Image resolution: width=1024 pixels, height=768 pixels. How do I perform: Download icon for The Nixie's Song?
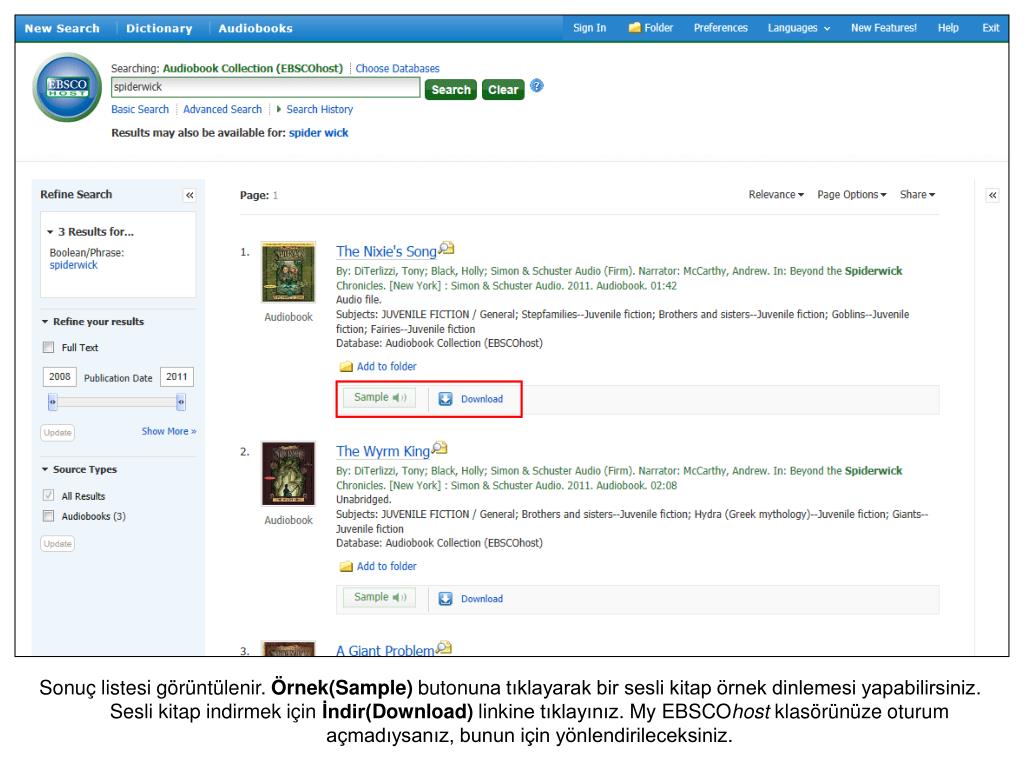click(445, 399)
